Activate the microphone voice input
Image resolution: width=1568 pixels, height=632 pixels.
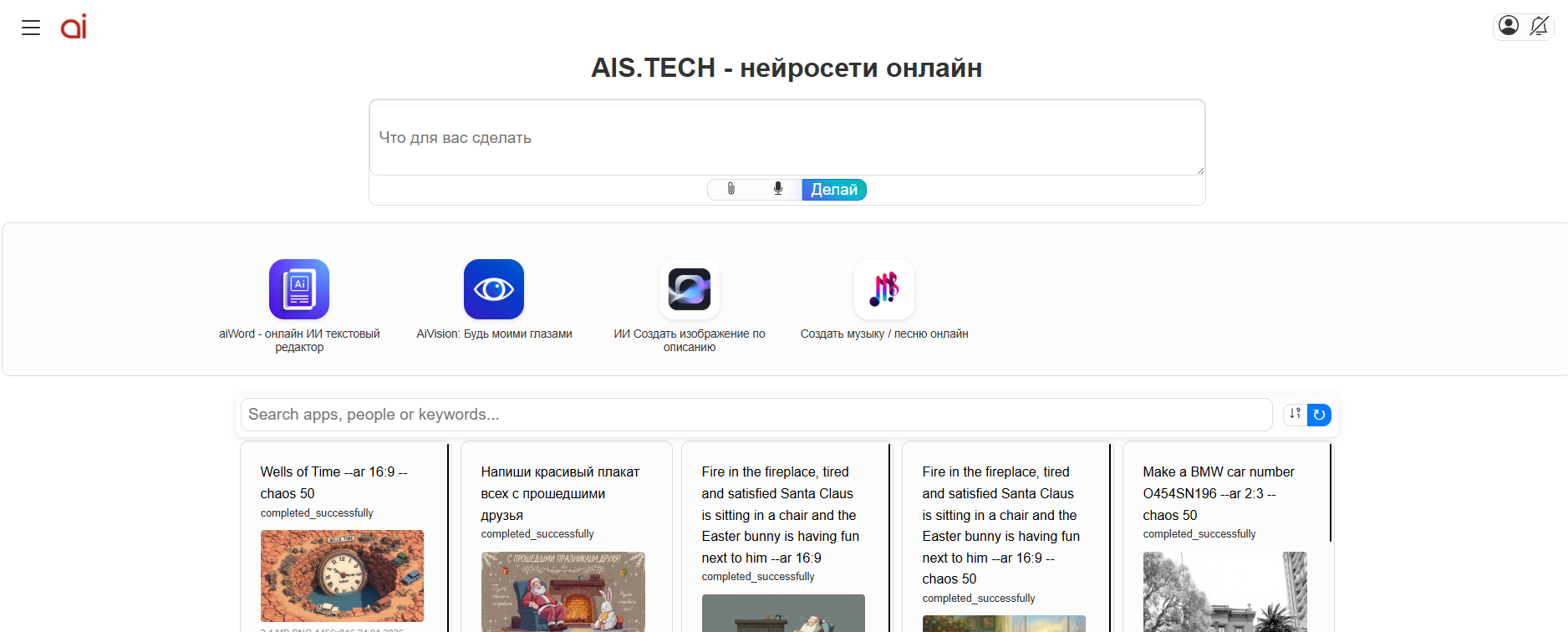pyautogui.click(x=778, y=189)
